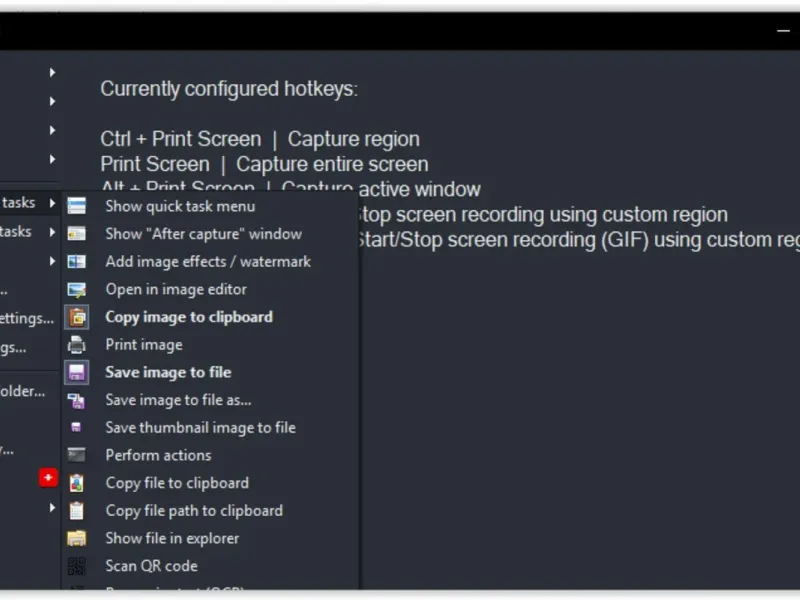Click the Perform actions terminal icon
The image size is (800, 600).
click(x=77, y=455)
